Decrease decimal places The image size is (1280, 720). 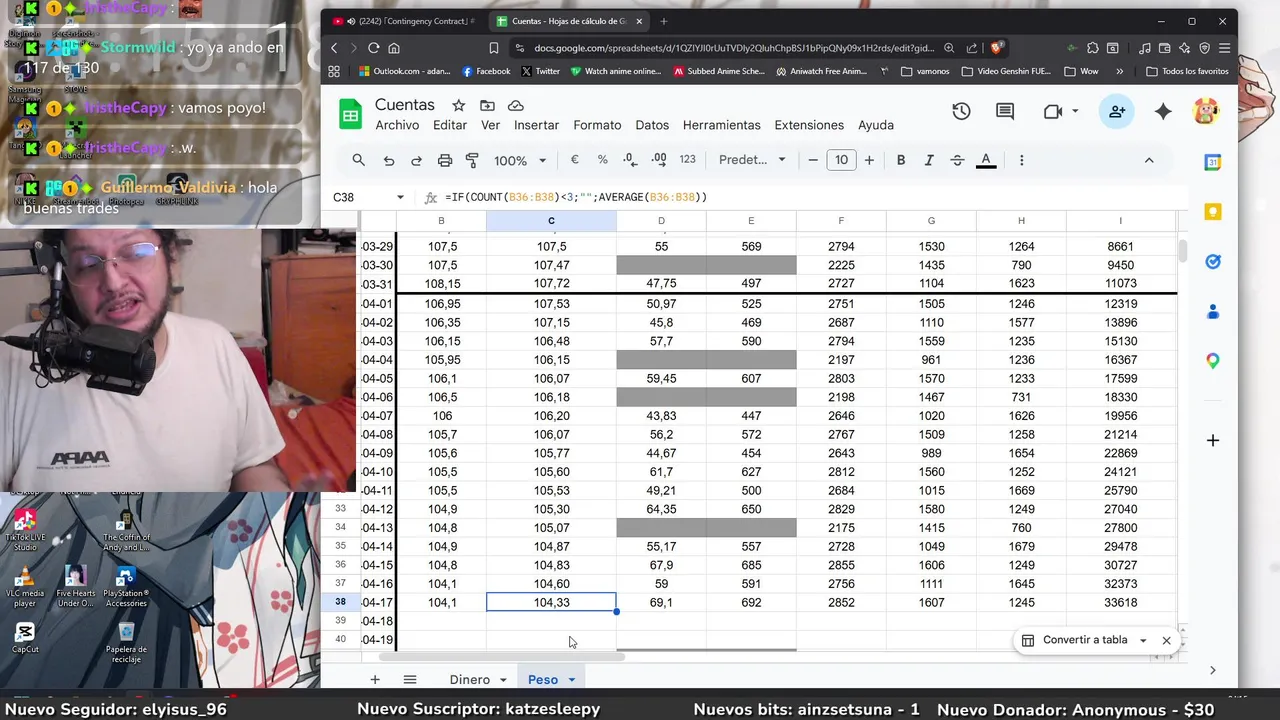tap(630, 160)
